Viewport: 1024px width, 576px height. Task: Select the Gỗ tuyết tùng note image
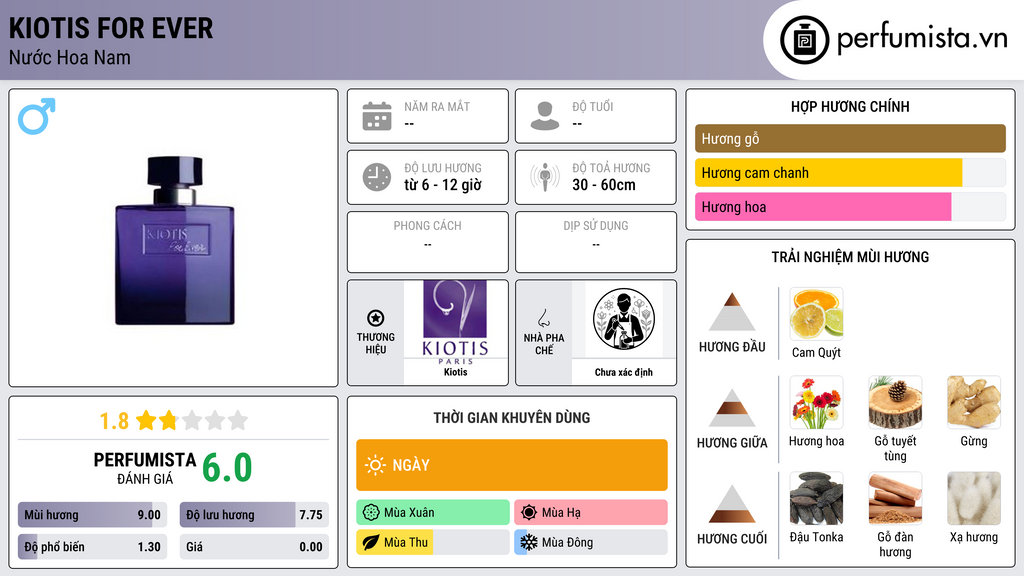point(895,402)
